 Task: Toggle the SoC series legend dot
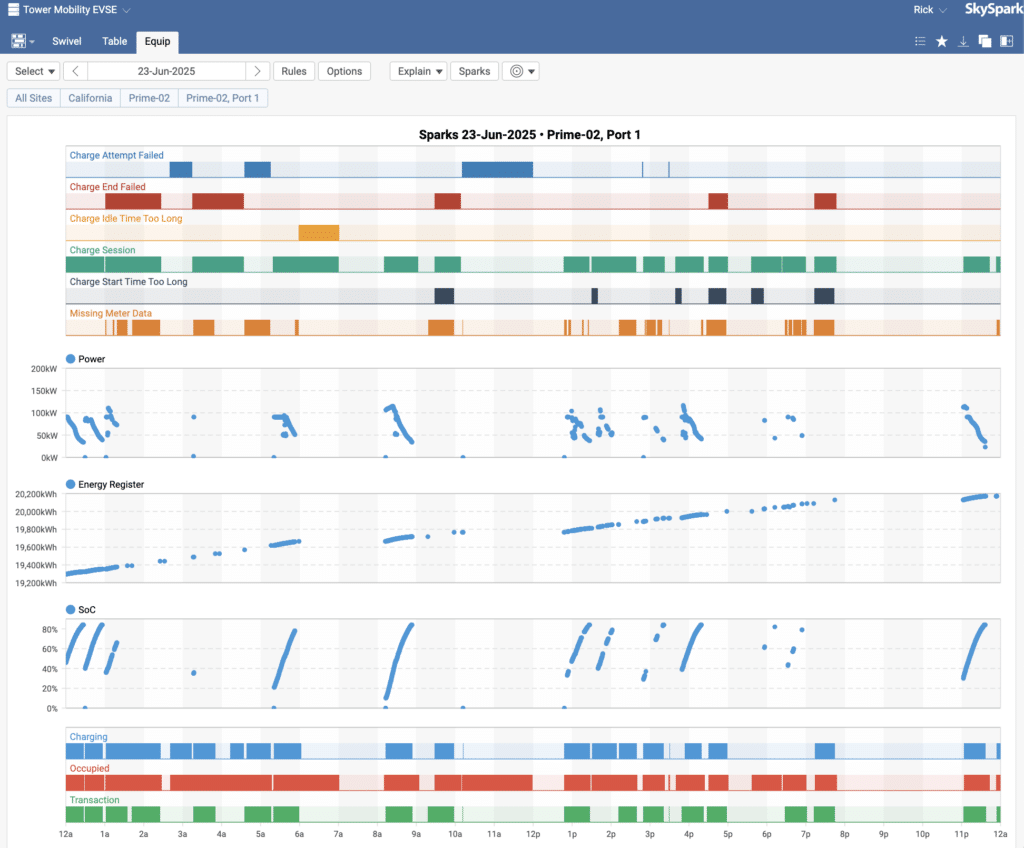(x=70, y=610)
